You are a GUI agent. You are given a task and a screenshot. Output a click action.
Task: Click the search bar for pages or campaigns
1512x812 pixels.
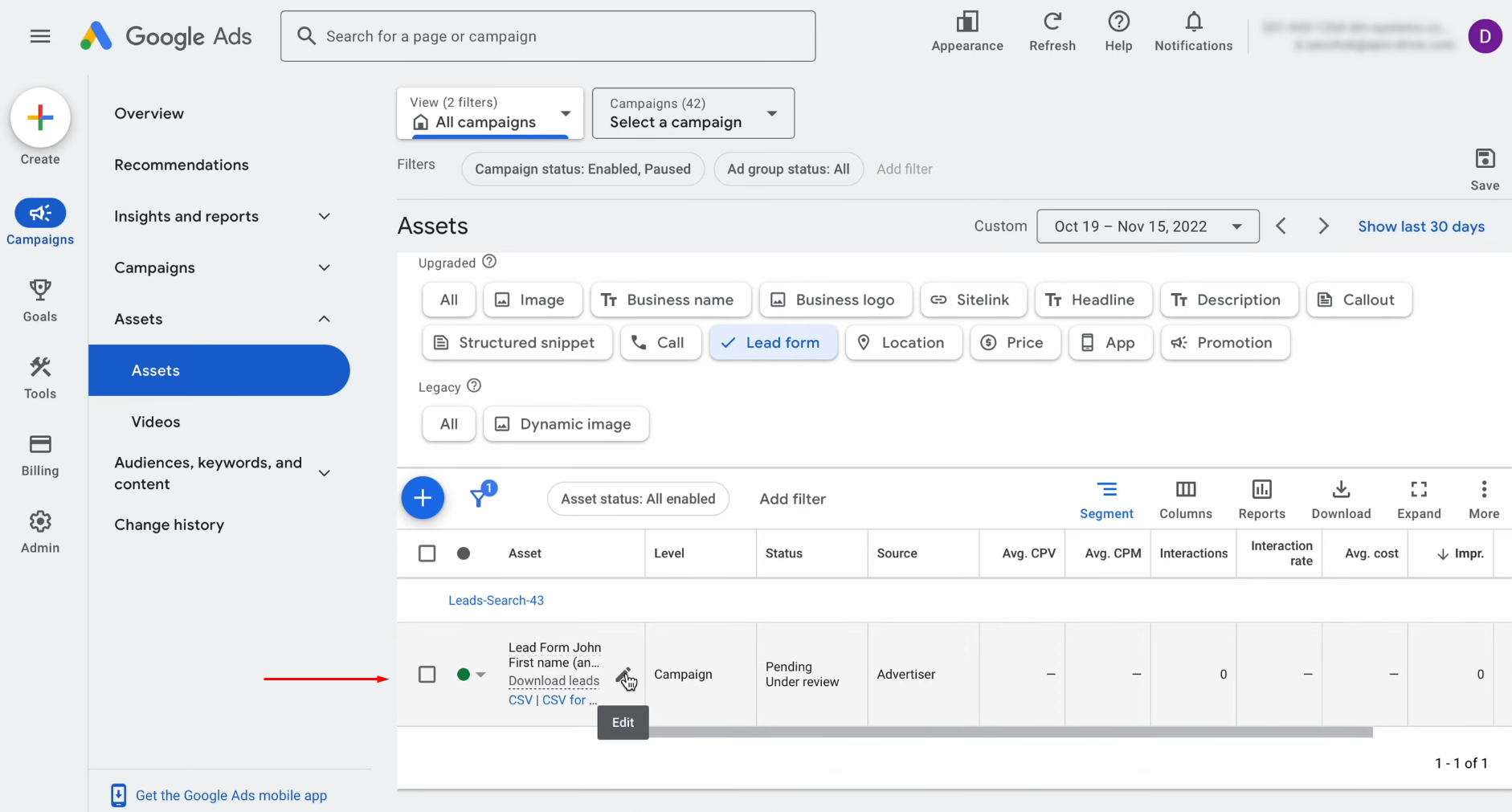(547, 35)
